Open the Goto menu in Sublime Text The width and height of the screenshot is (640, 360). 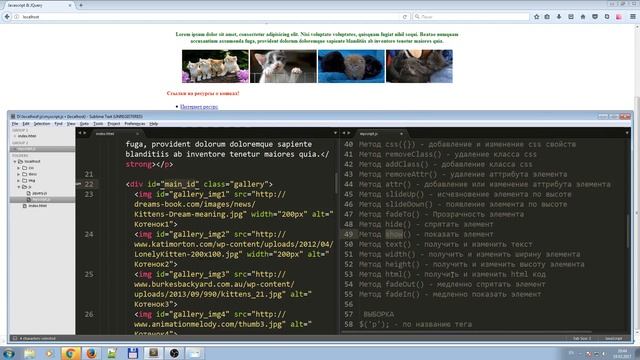[84, 124]
